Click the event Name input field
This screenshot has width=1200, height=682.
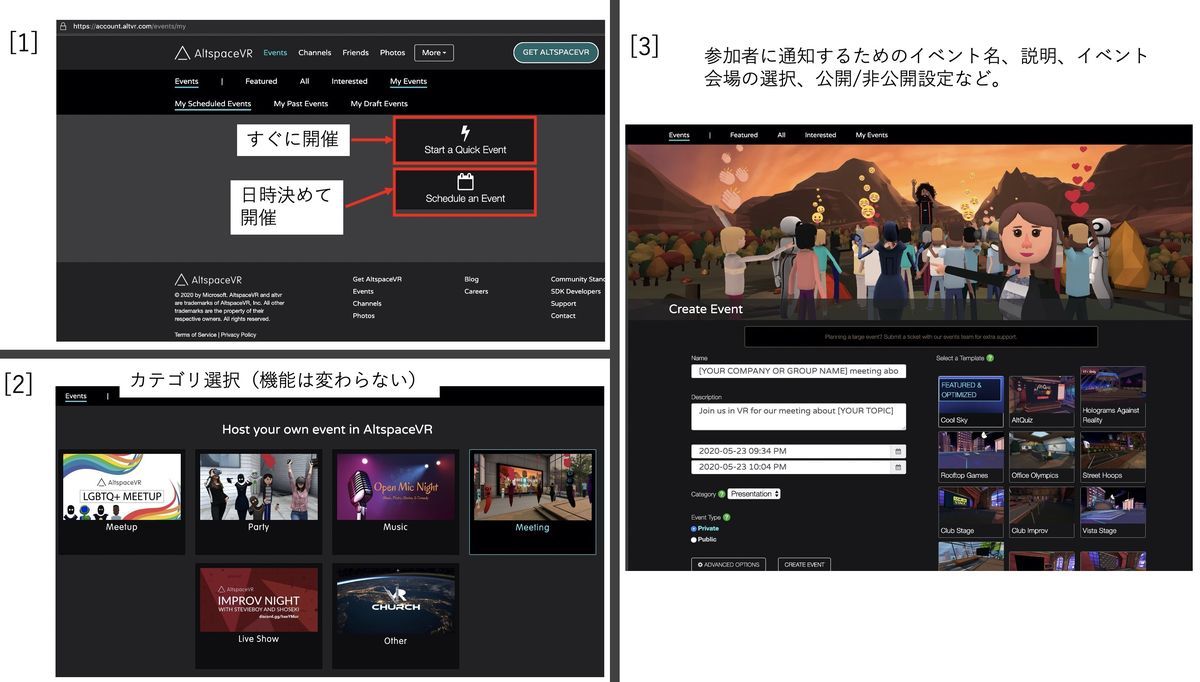(797, 369)
